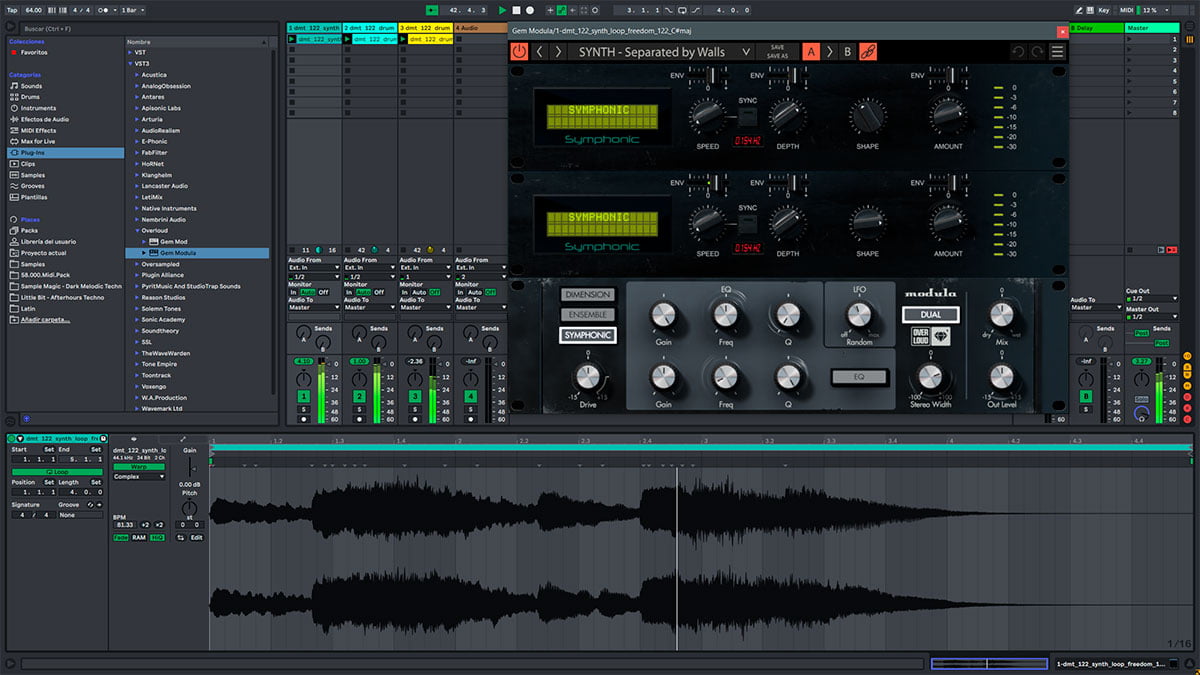The height and width of the screenshot is (675, 1200).
Task: Open the Sounds browser category
Action: point(31,86)
